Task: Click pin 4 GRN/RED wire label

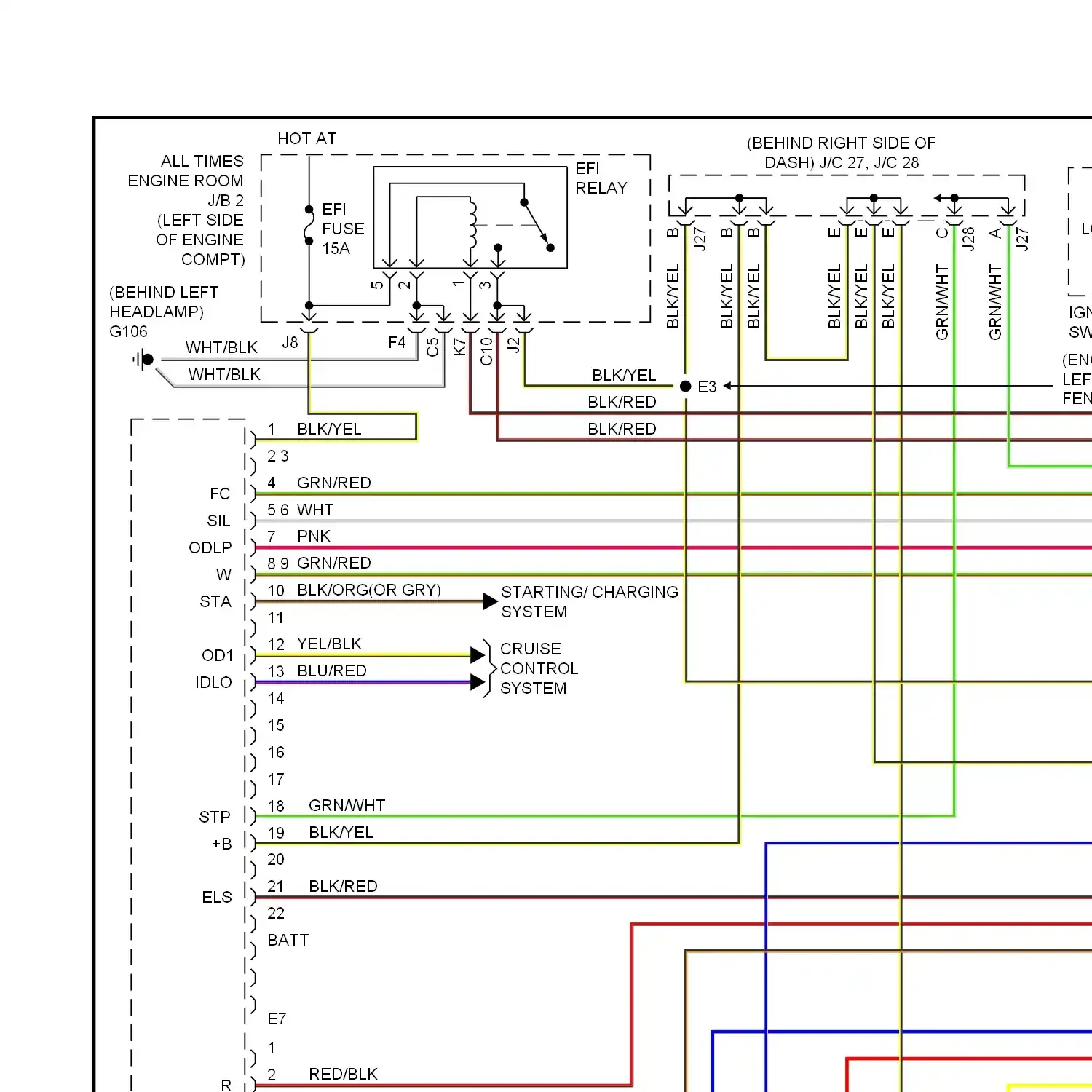Action: click(334, 483)
